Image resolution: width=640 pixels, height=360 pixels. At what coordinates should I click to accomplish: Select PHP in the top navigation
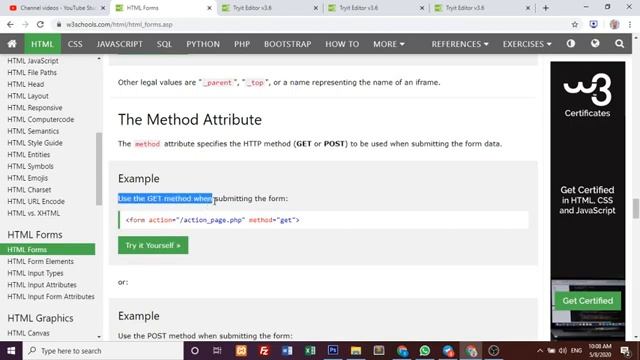click(x=242, y=44)
